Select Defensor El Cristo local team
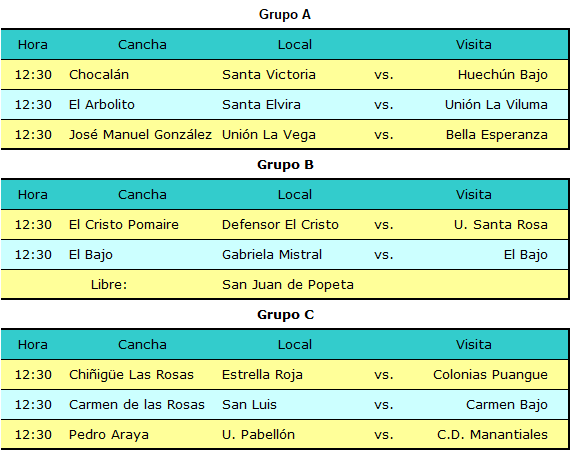Screen dimensions: 570x450 [280, 225]
